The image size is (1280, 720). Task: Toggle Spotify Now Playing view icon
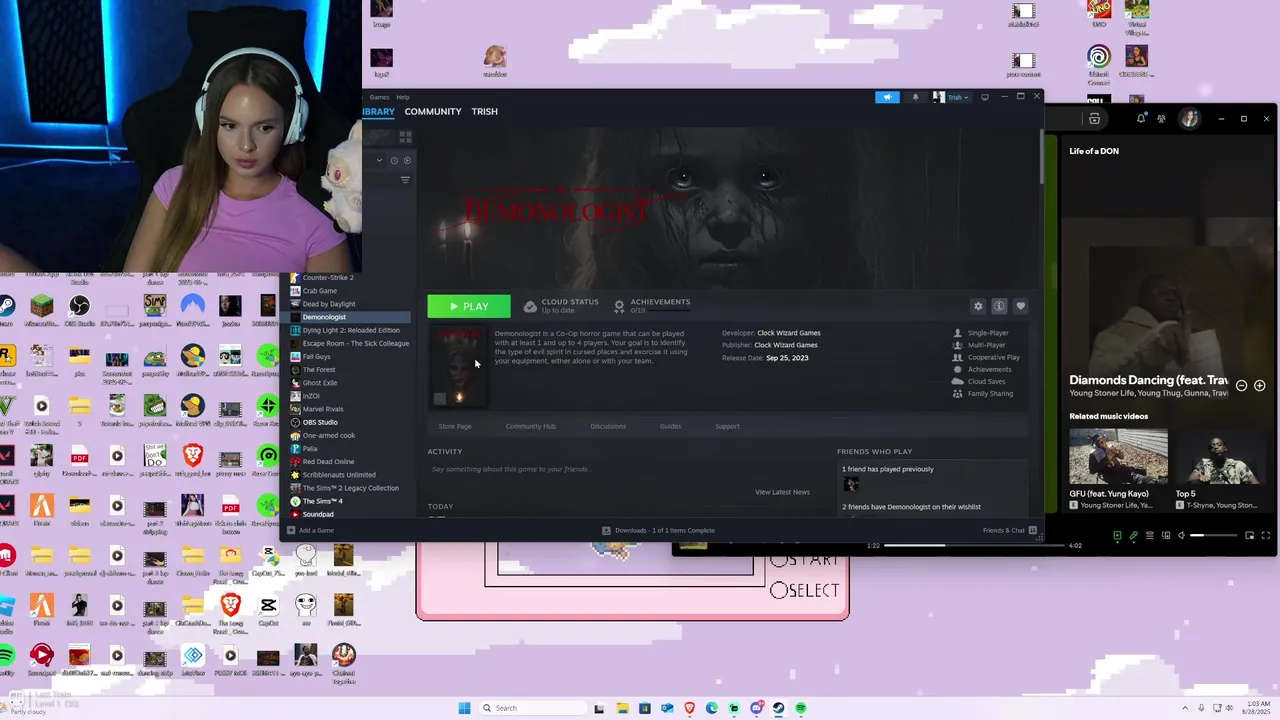[1117, 536]
